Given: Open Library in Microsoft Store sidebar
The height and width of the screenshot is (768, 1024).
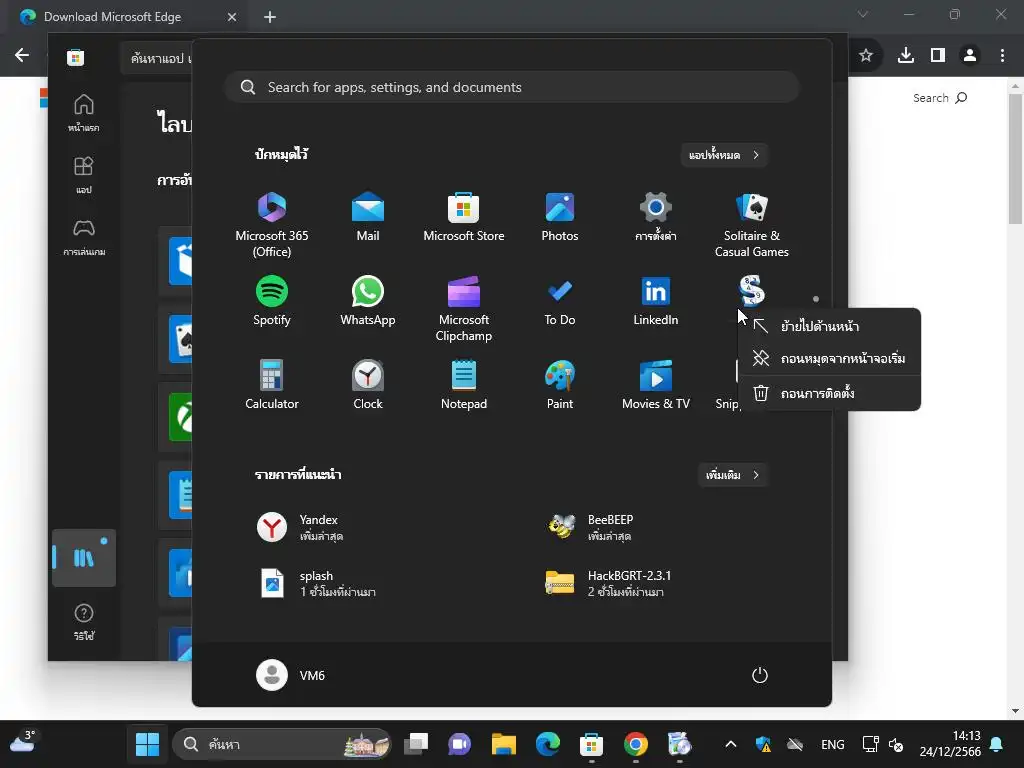Looking at the screenshot, I should point(84,558).
